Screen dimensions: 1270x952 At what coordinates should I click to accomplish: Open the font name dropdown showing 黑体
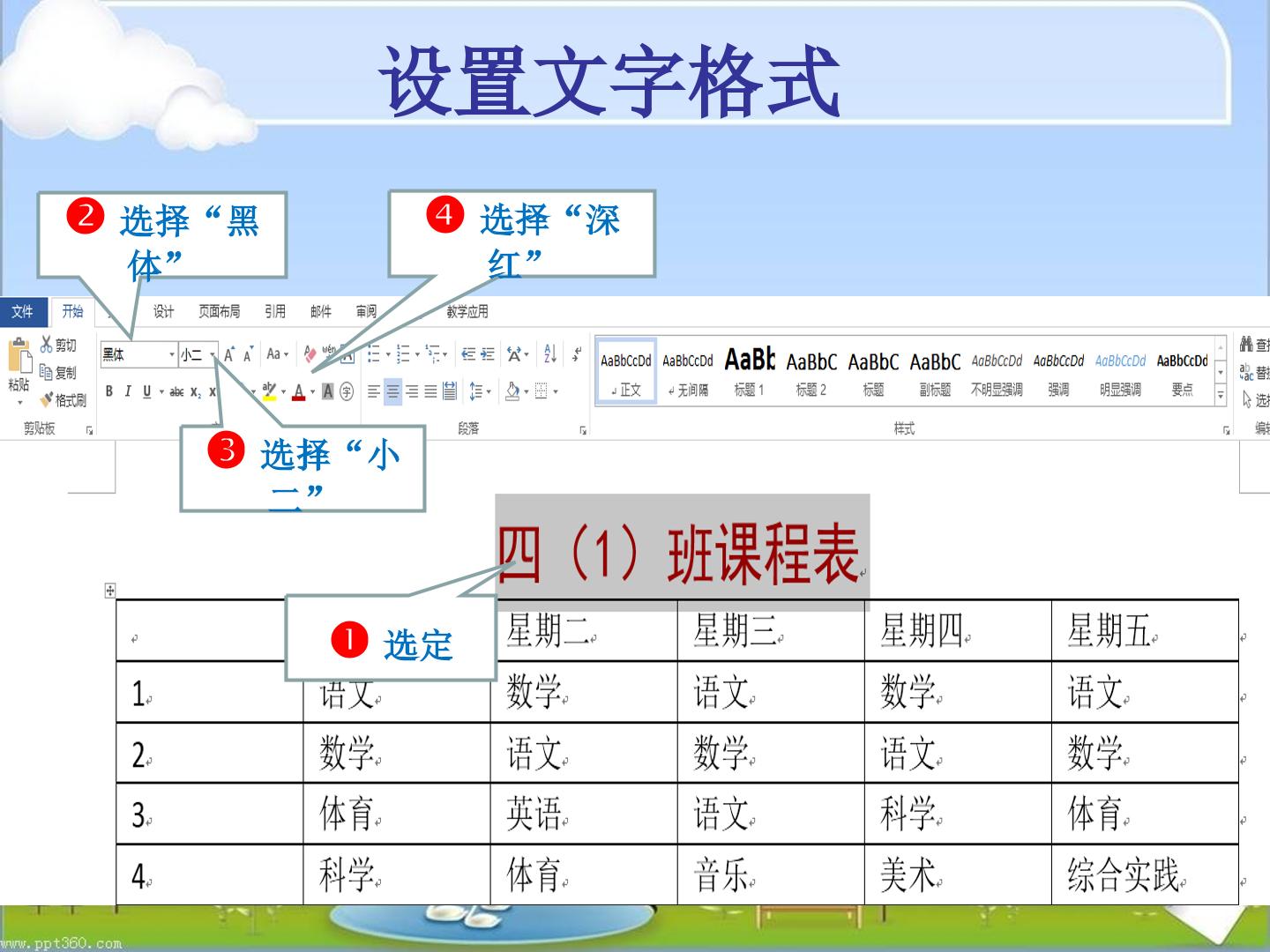tap(139, 354)
